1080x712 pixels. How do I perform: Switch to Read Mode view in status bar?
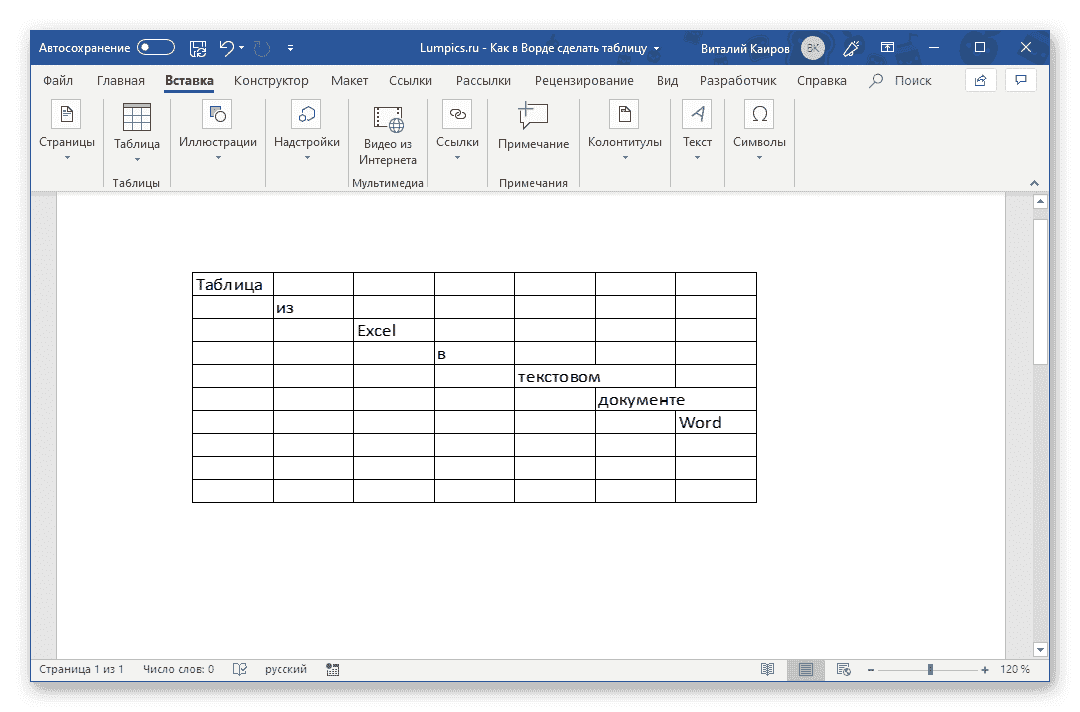tap(768, 669)
